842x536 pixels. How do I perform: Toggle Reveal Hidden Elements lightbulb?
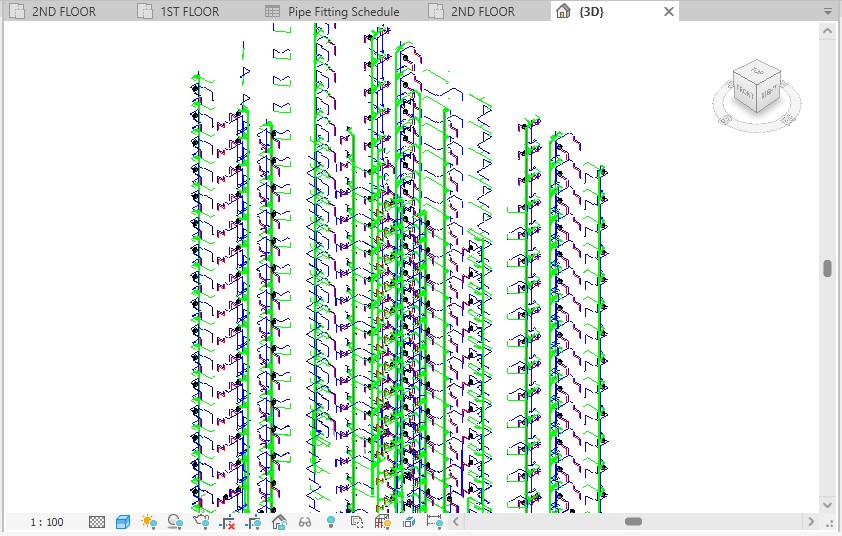331,521
